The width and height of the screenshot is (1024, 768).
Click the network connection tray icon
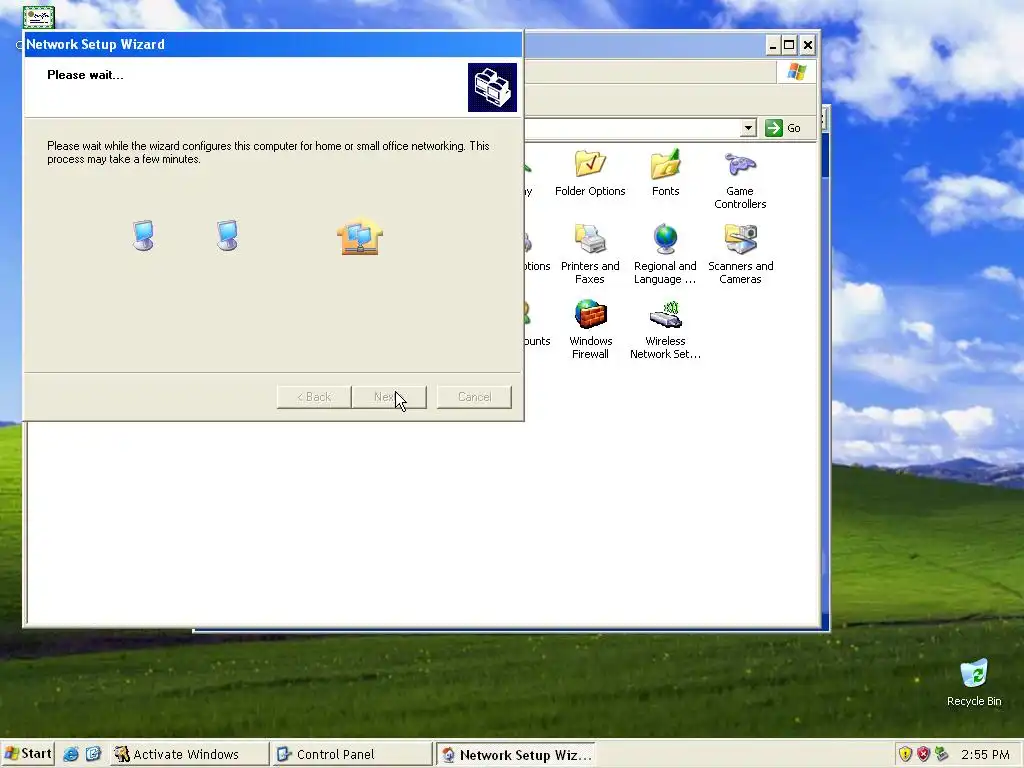pos(941,754)
